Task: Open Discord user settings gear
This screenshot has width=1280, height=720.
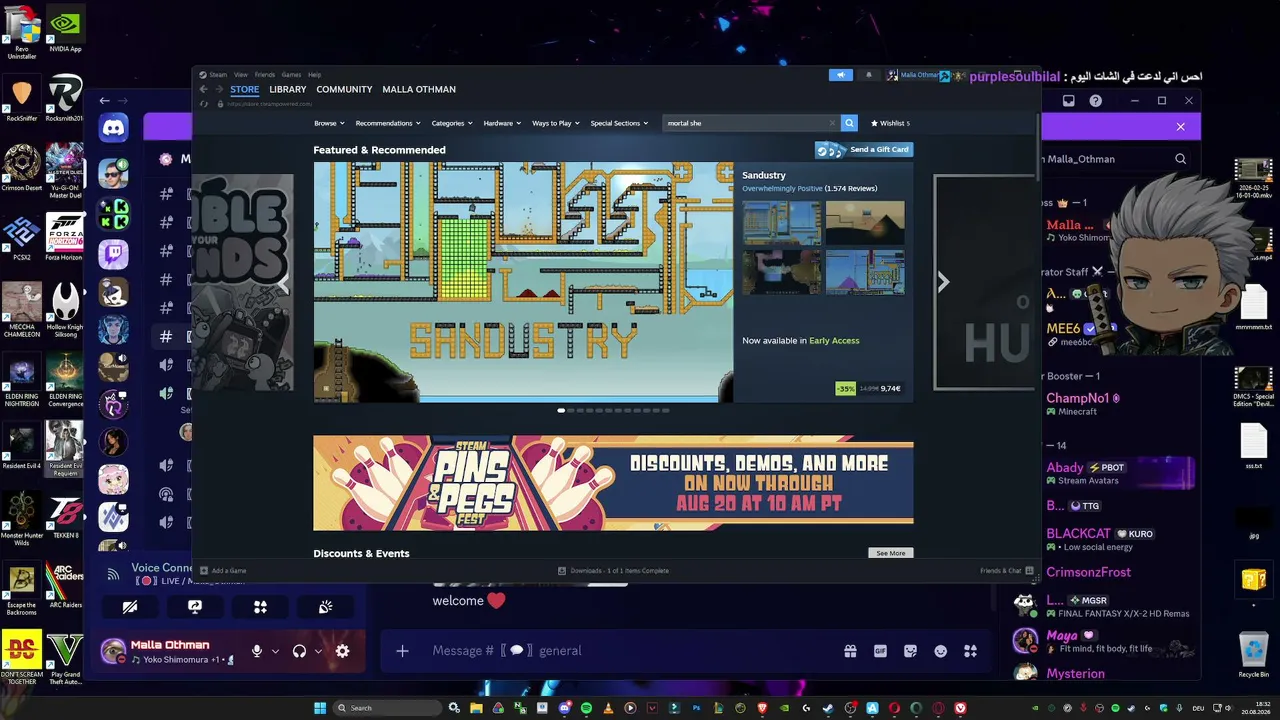Action: coord(342,651)
